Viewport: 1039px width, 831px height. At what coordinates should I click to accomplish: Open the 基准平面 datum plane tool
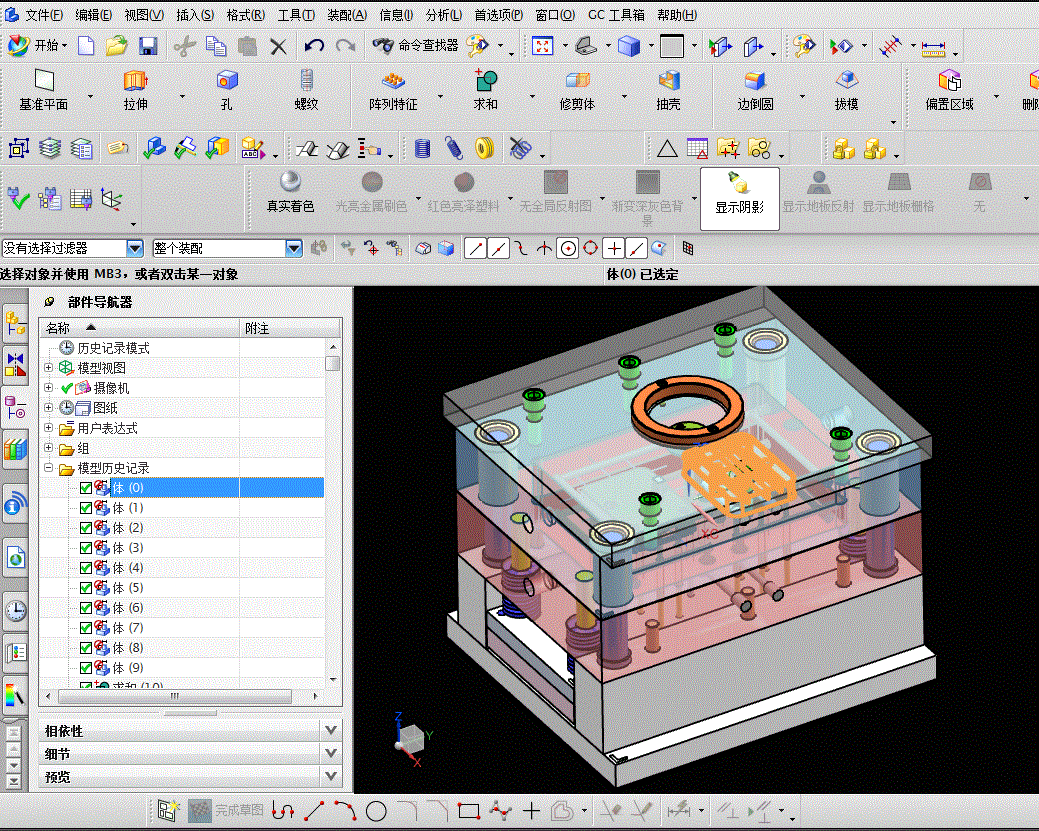[x=44, y=90]
